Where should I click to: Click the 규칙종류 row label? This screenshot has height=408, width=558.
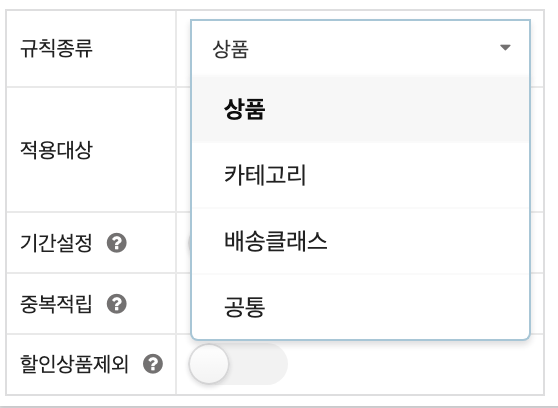point(56,48)
